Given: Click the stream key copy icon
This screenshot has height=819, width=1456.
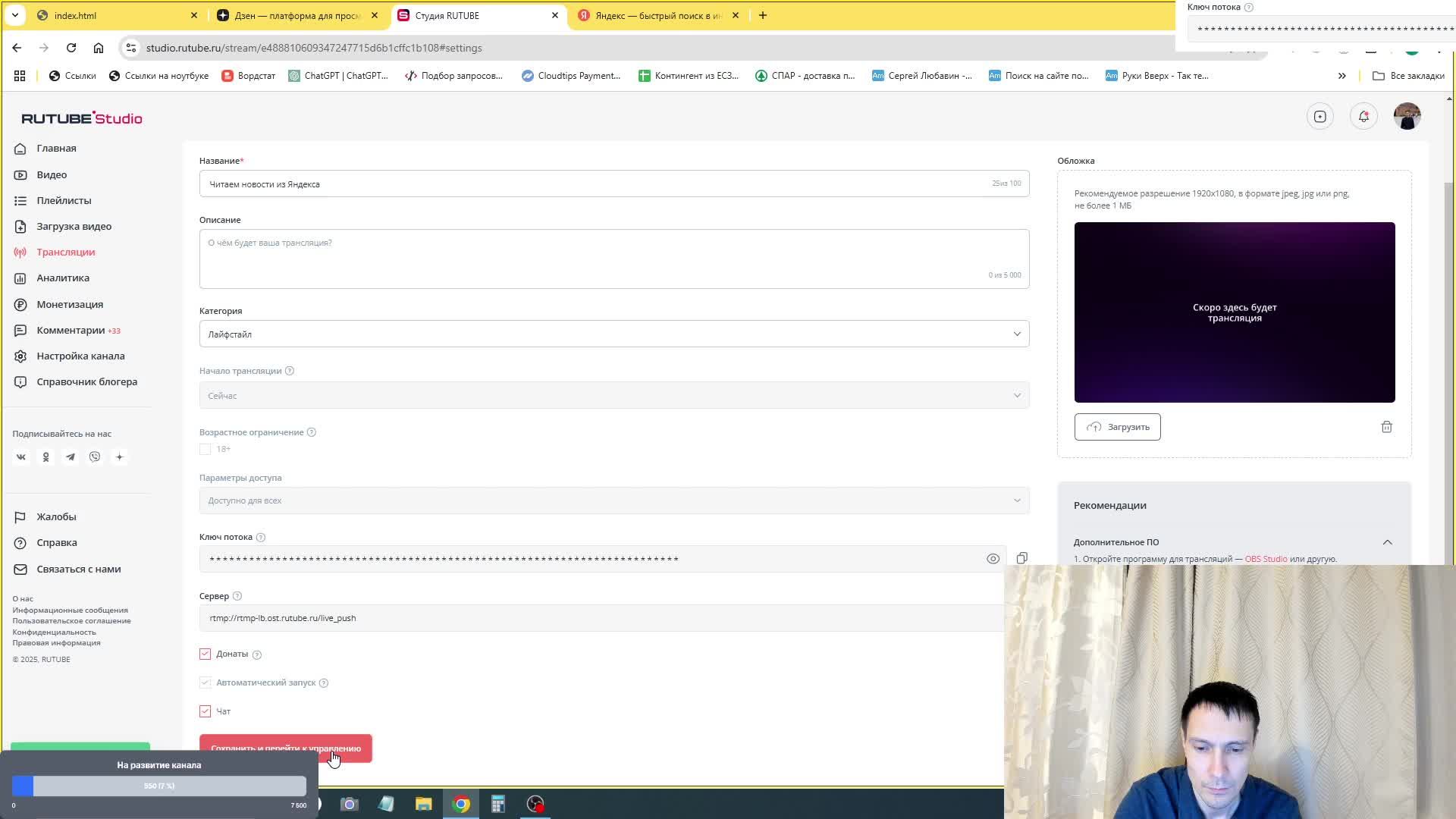Looking at the screenshot, I should click(1022, 558).
